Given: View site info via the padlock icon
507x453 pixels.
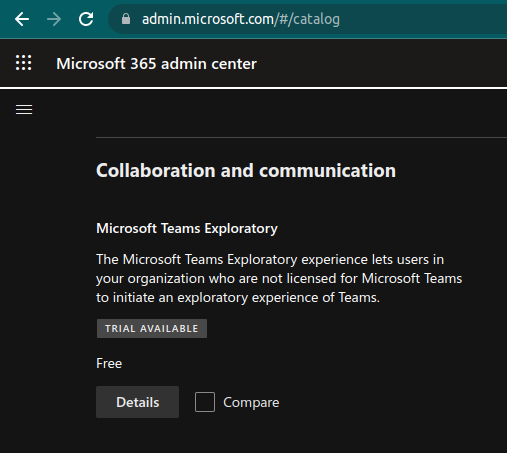Looking at the screenshot, I should 126,19.
